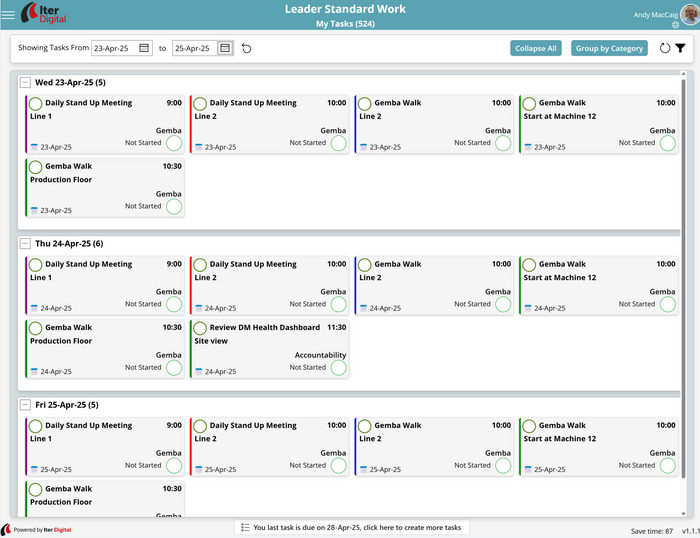Viewport: 700px width, 538px height.
Task: Click the Group by Category button
Action: click(x=609, y=48)
